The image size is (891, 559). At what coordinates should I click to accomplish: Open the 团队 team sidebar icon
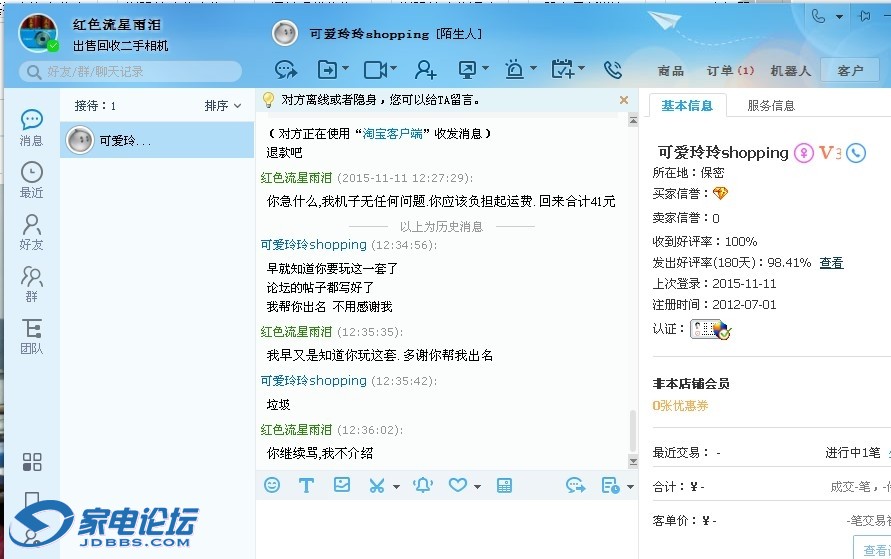coord(31,336)
